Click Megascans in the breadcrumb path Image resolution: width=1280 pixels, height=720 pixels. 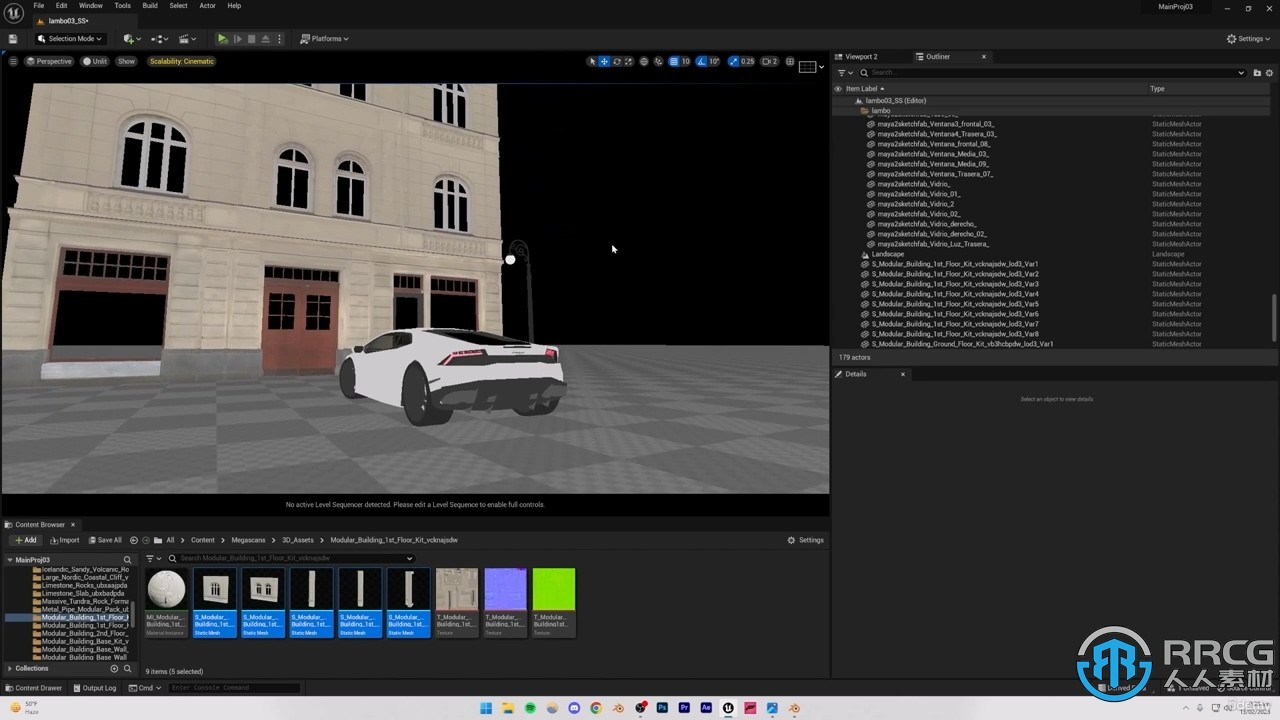[248, 540]
